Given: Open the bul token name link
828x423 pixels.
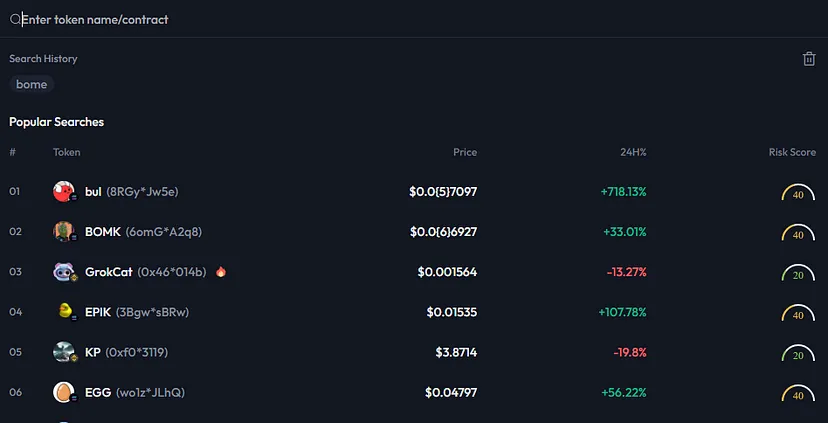Looking at the screenshot, I should click(93, 192).
